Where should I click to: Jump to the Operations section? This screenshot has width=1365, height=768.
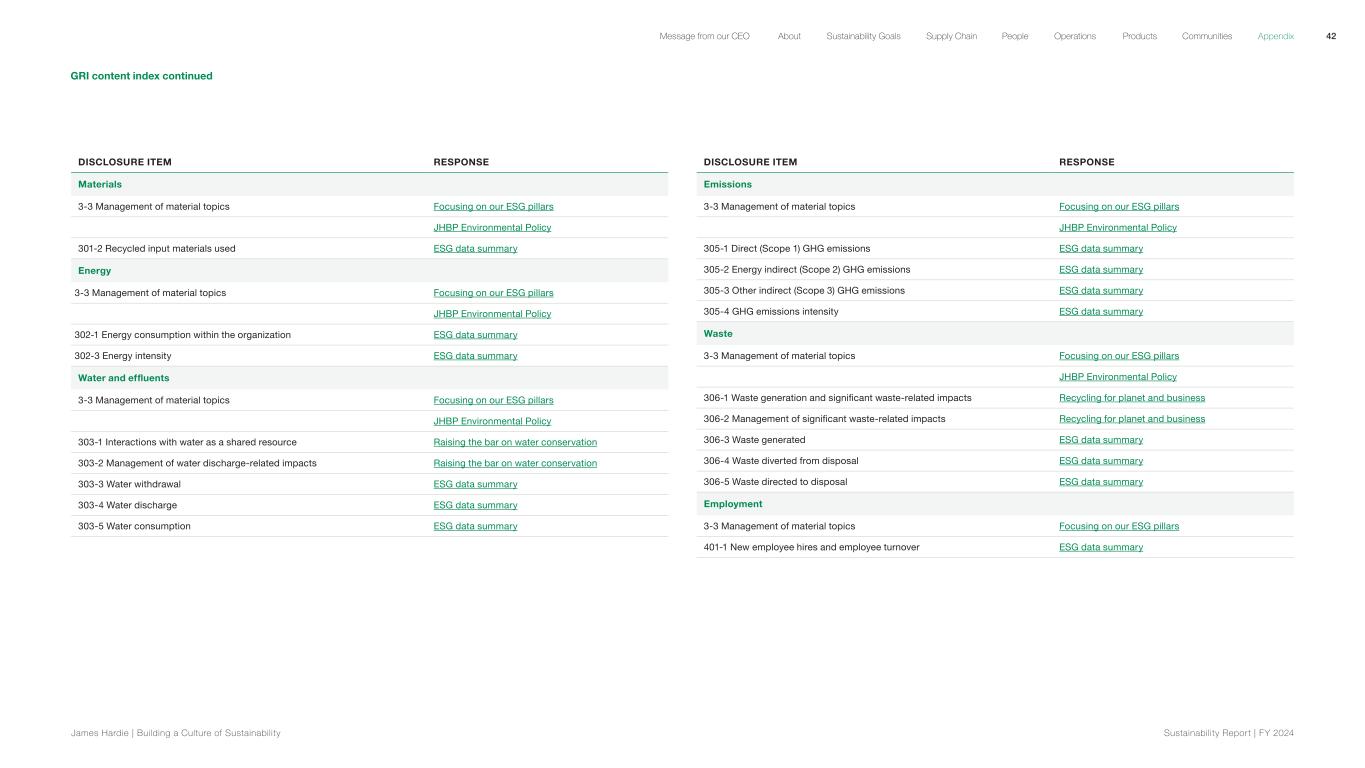[1074, 36]
